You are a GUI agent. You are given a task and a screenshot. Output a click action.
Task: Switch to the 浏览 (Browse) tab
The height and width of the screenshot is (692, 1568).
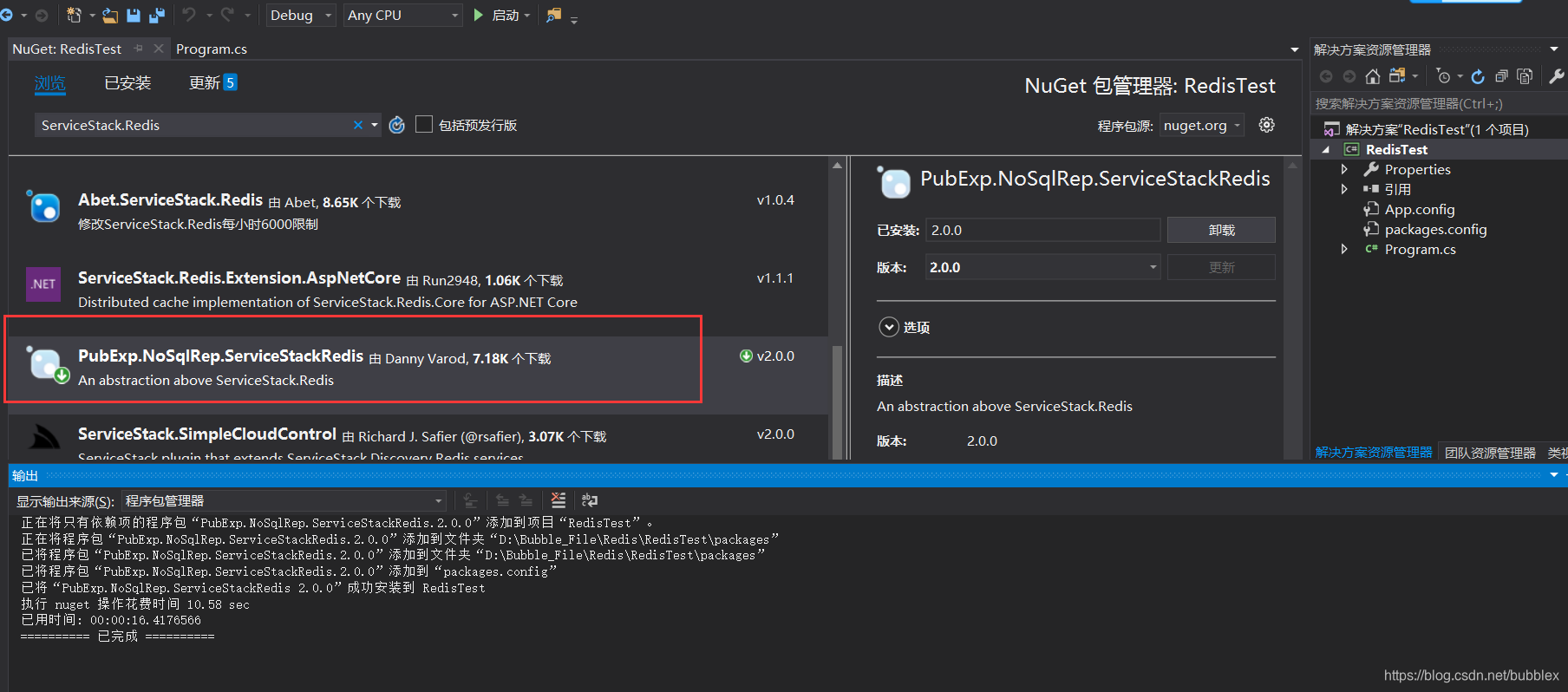pos(49,82)
